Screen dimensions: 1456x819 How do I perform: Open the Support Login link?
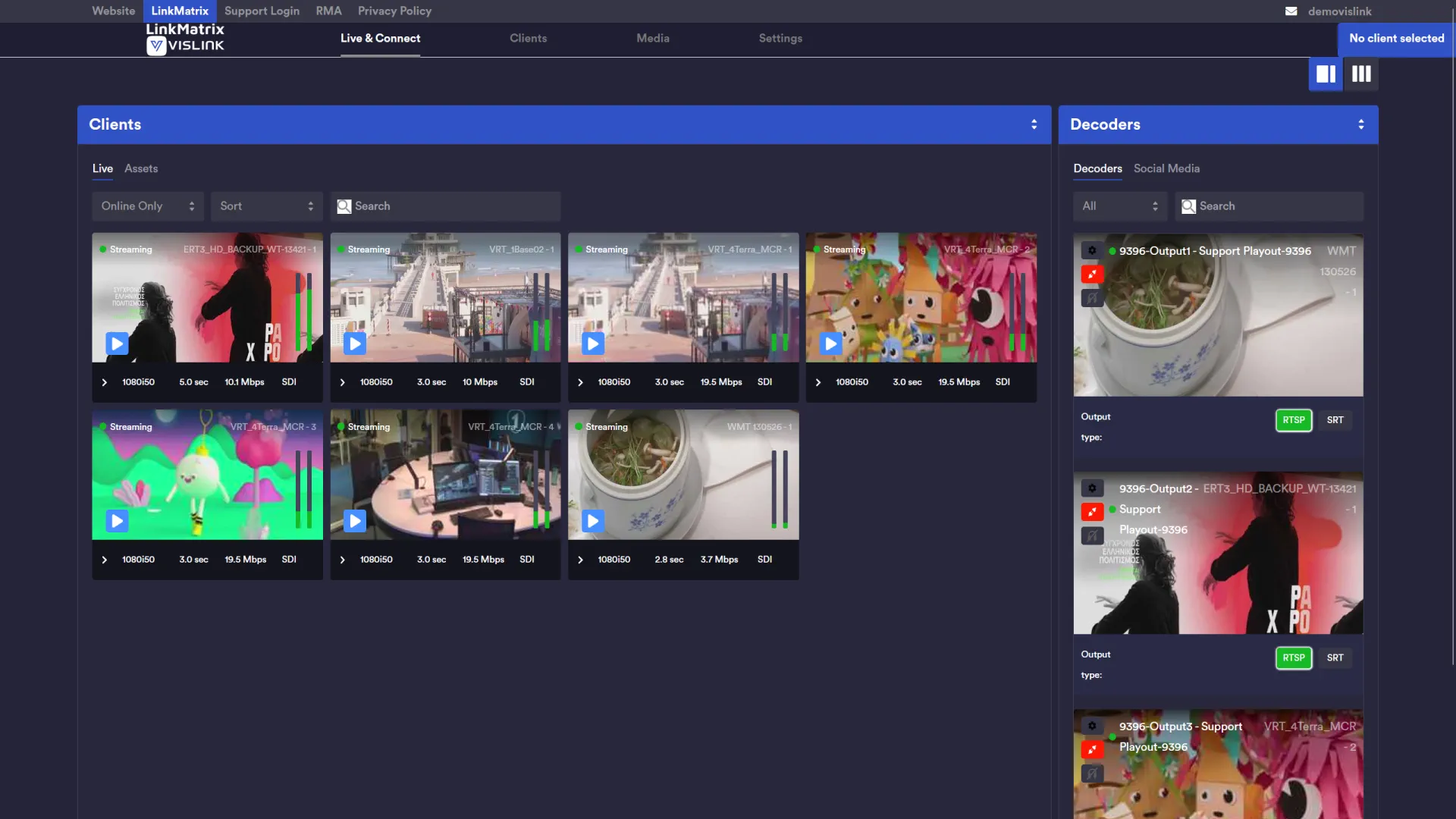[x=262, y=11]
